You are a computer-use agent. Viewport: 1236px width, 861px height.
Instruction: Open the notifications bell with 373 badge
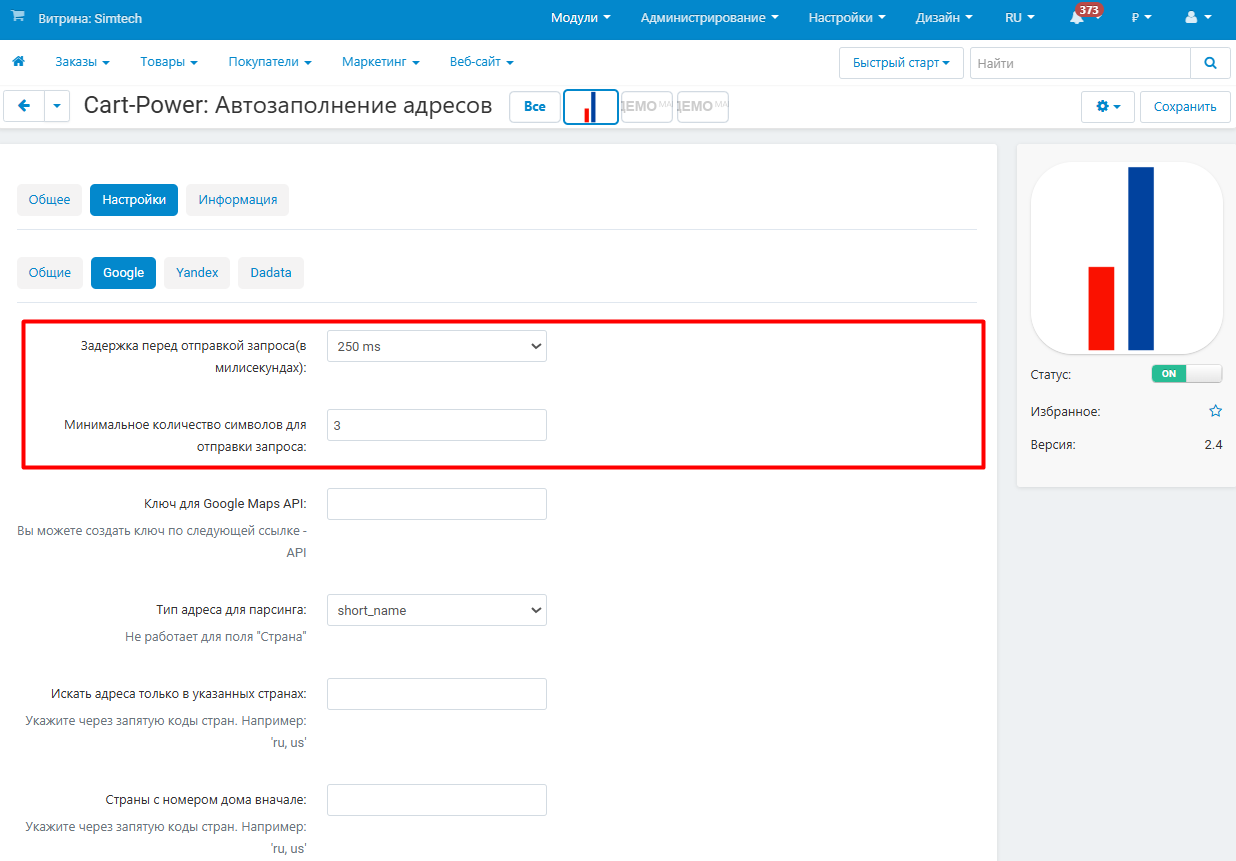[x=1080, y=17]
